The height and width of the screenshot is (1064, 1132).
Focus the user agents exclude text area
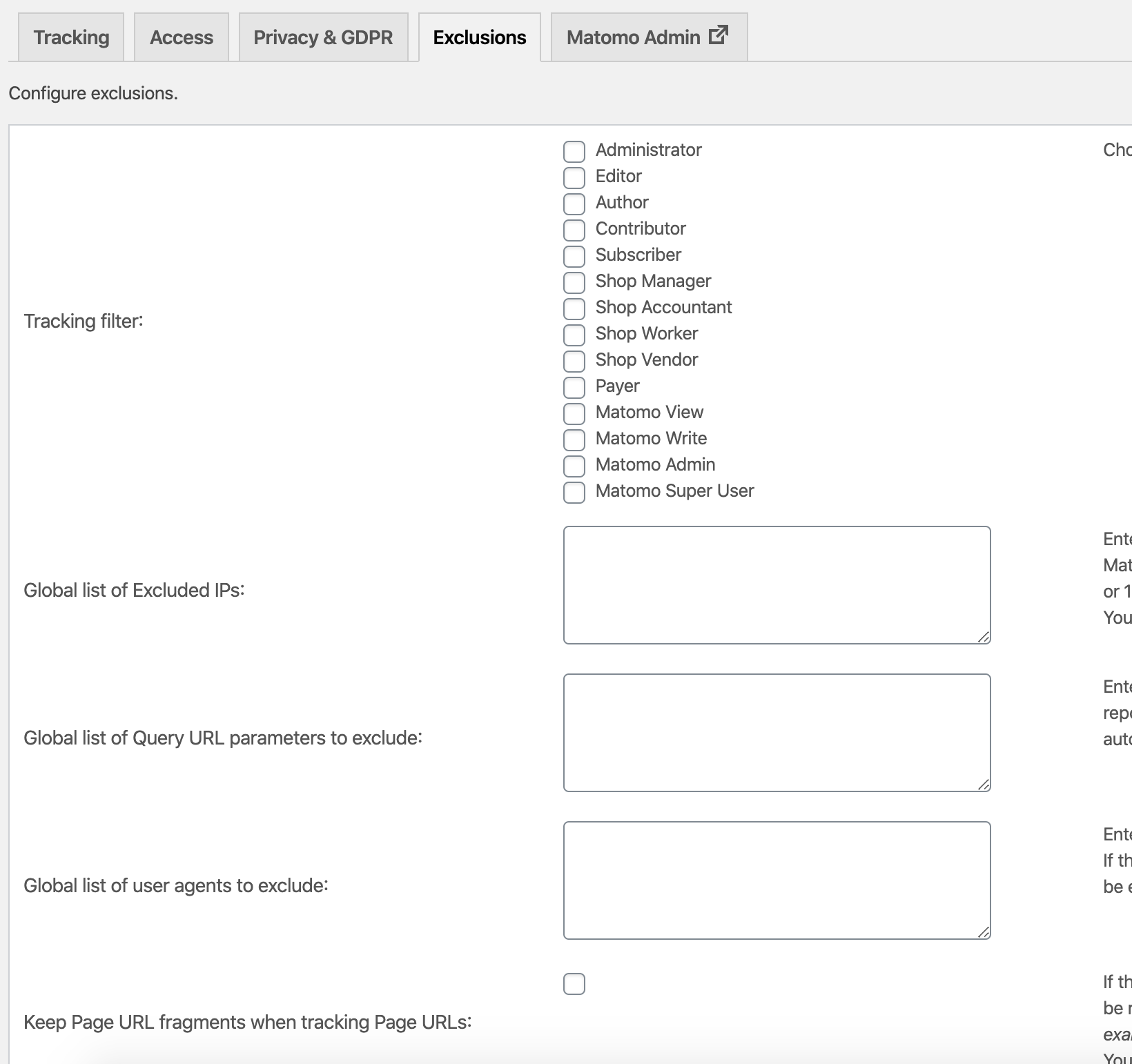(777, 880)
